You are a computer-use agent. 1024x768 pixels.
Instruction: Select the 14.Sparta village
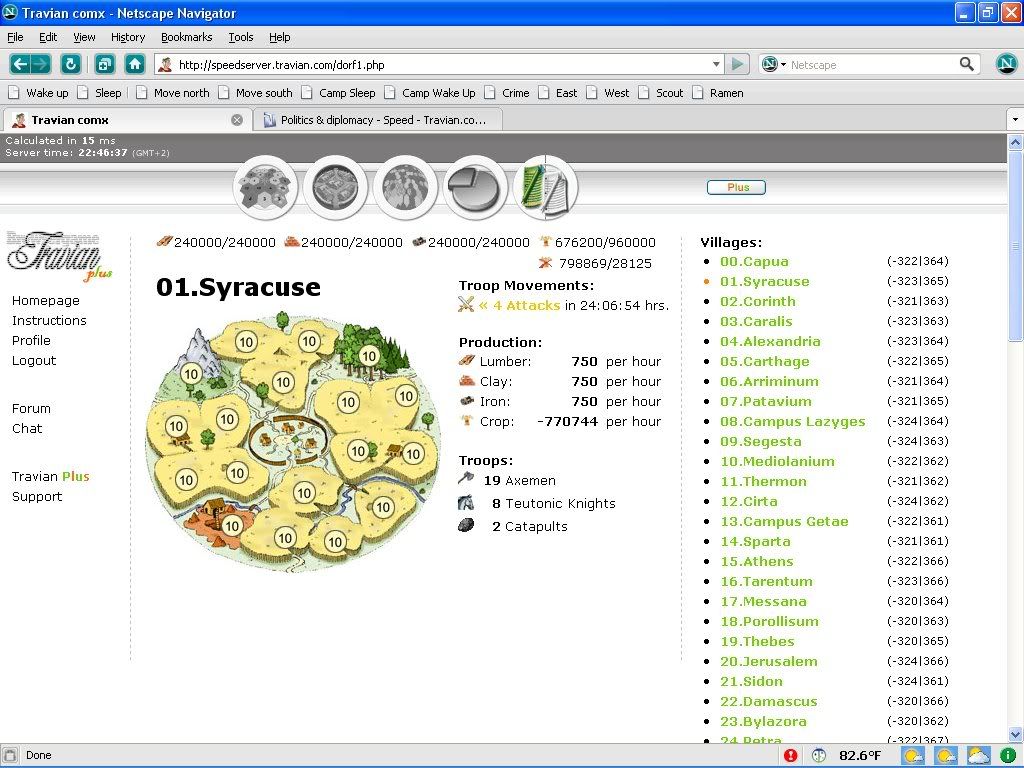(755, 541)
